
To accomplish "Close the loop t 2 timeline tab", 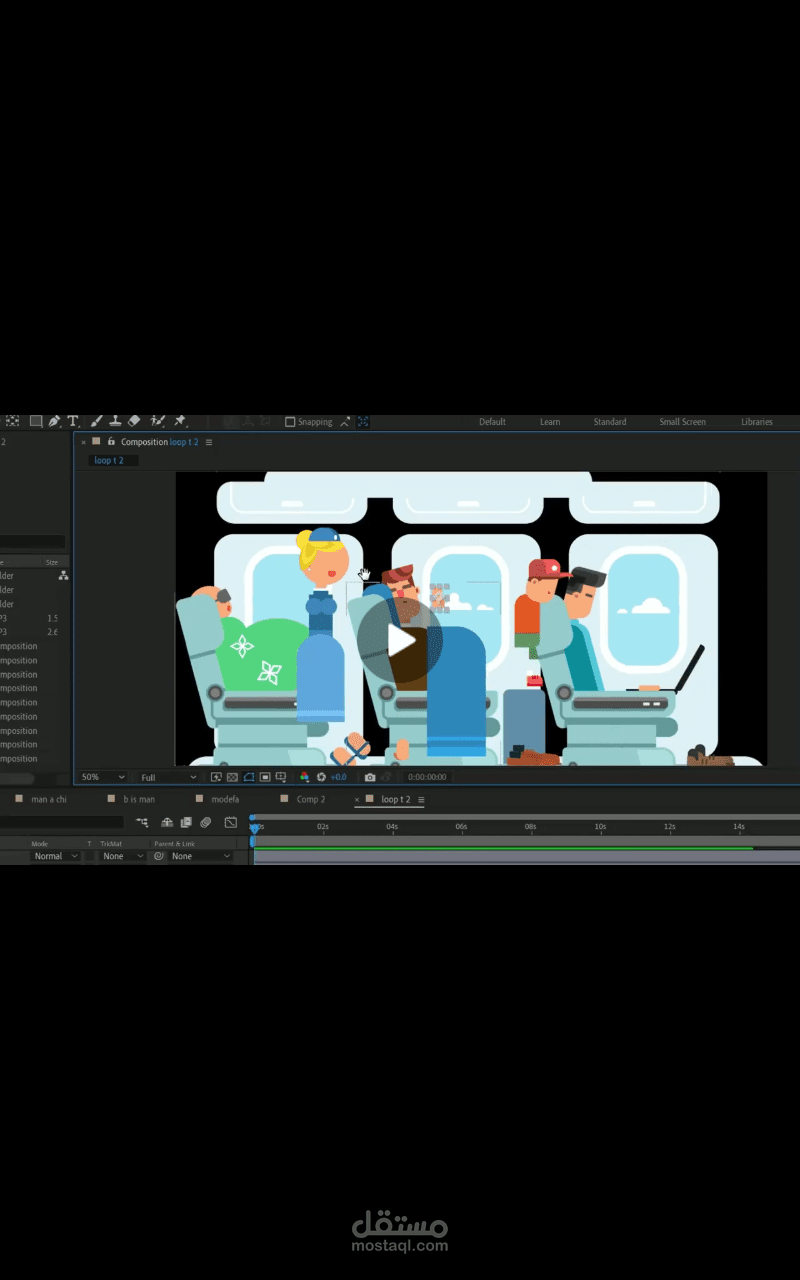I will click(357, 800).
